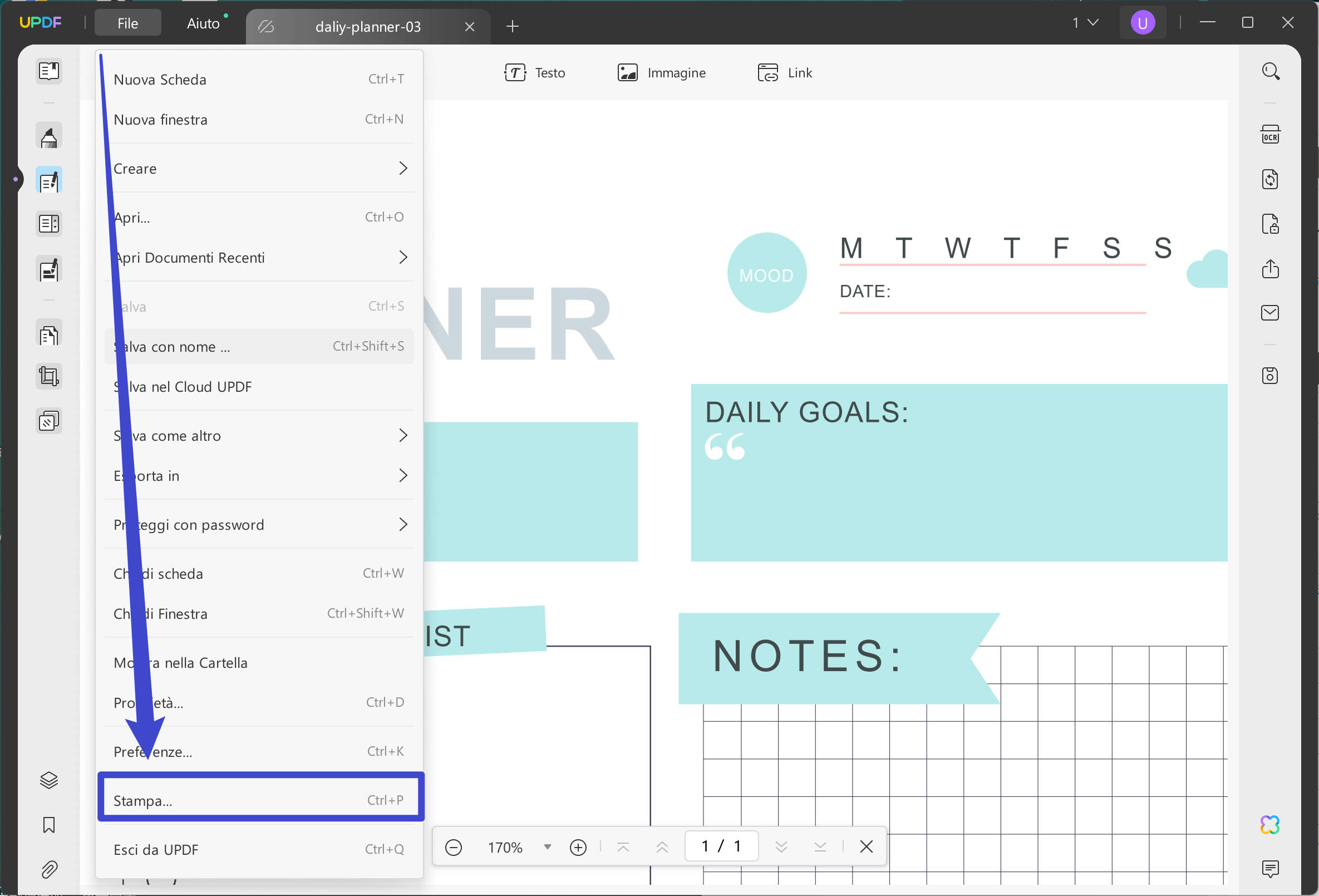This screenshot has width=1319, height=896.
Task: Switch to daliy-planner-03 tab
Action: (367, 27)
